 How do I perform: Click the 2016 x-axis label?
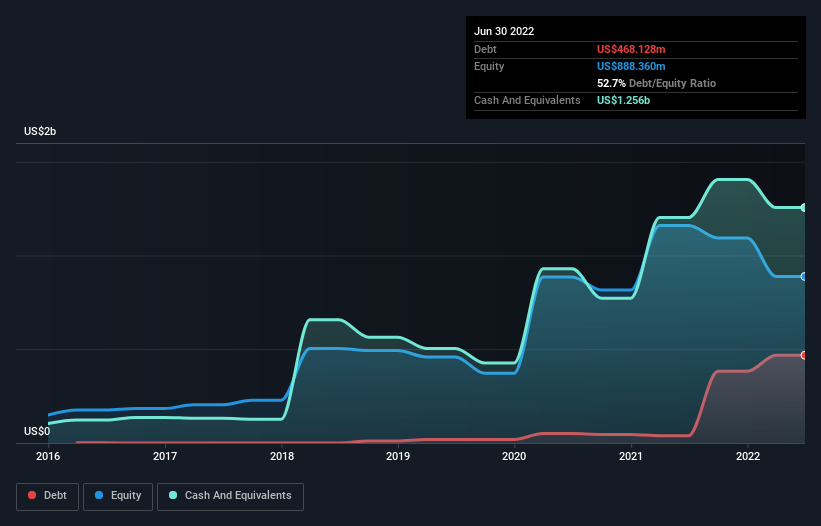48,456
